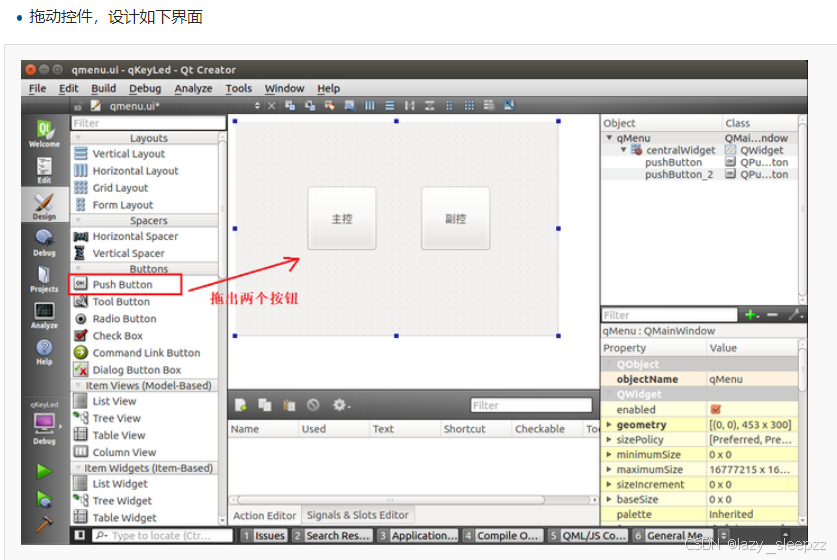Toggle the enabled property checkbox
Viewport: 837px width, 560px height.
point(716,409)
